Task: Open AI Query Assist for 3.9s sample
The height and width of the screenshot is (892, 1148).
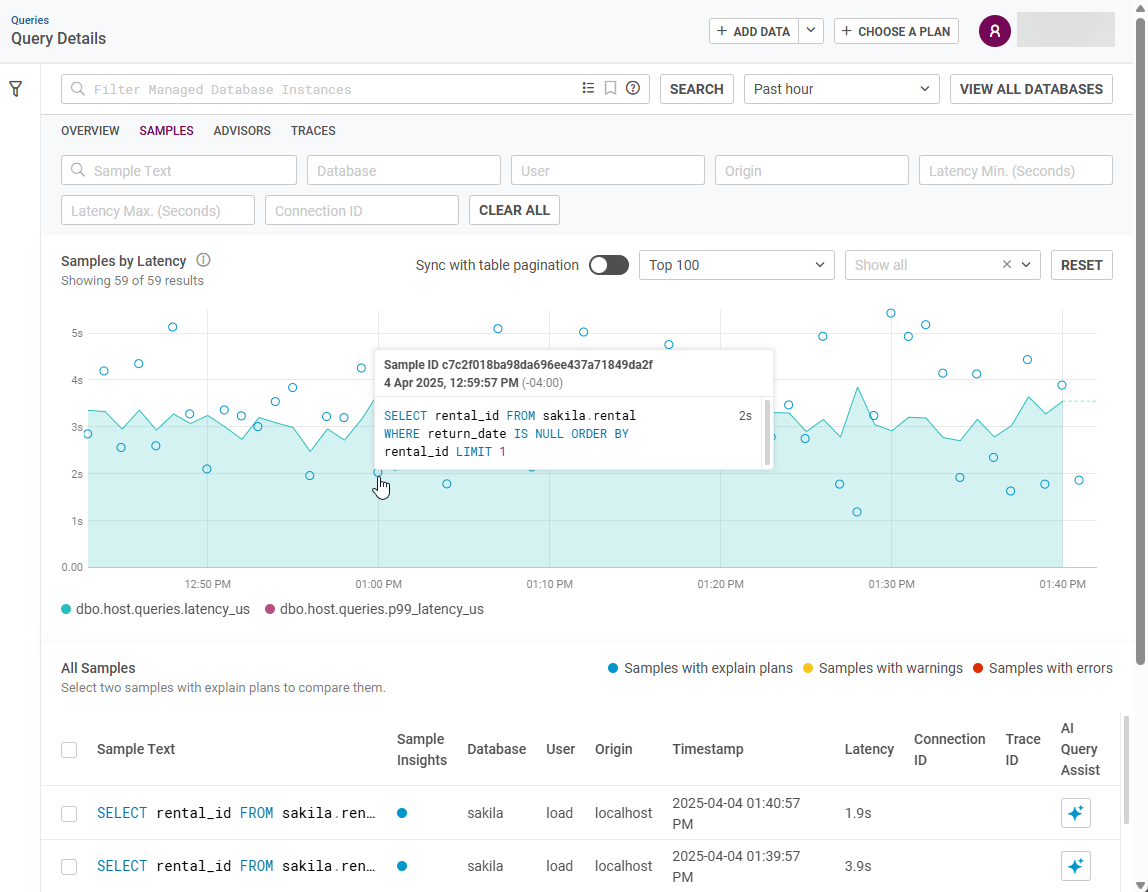Action: (1075, 866)
